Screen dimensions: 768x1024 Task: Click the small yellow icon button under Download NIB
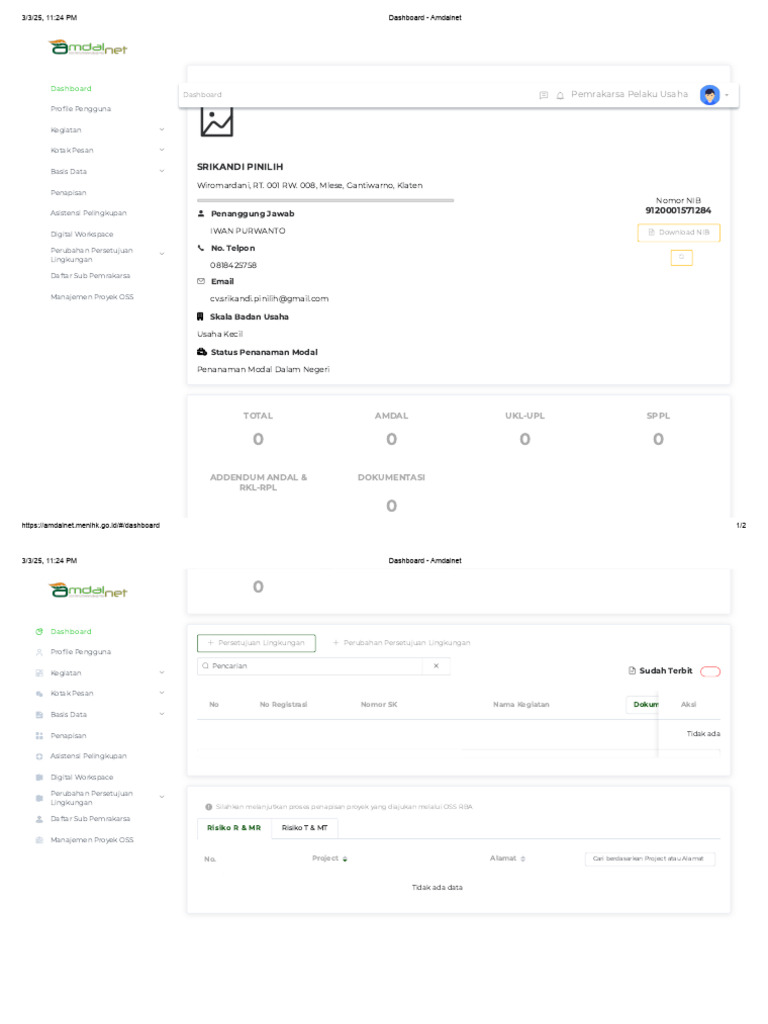click(681, 258)
